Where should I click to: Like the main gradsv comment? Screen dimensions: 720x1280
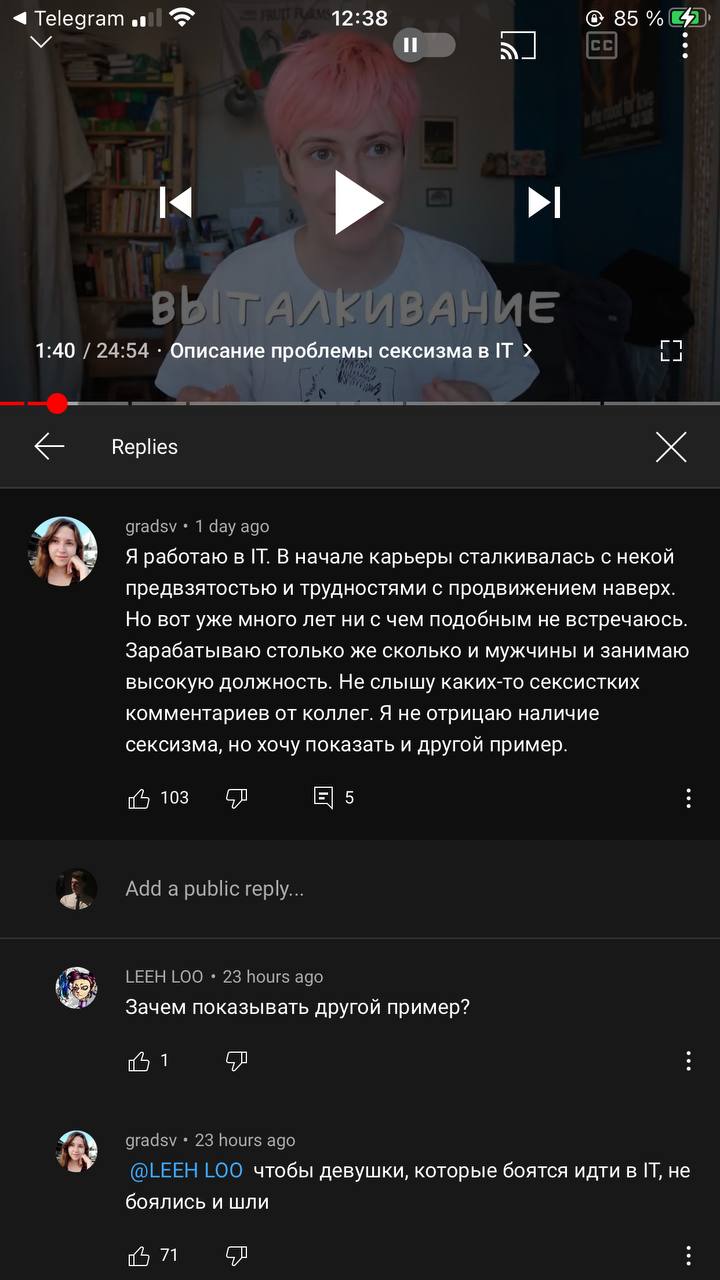pos(139,798)
